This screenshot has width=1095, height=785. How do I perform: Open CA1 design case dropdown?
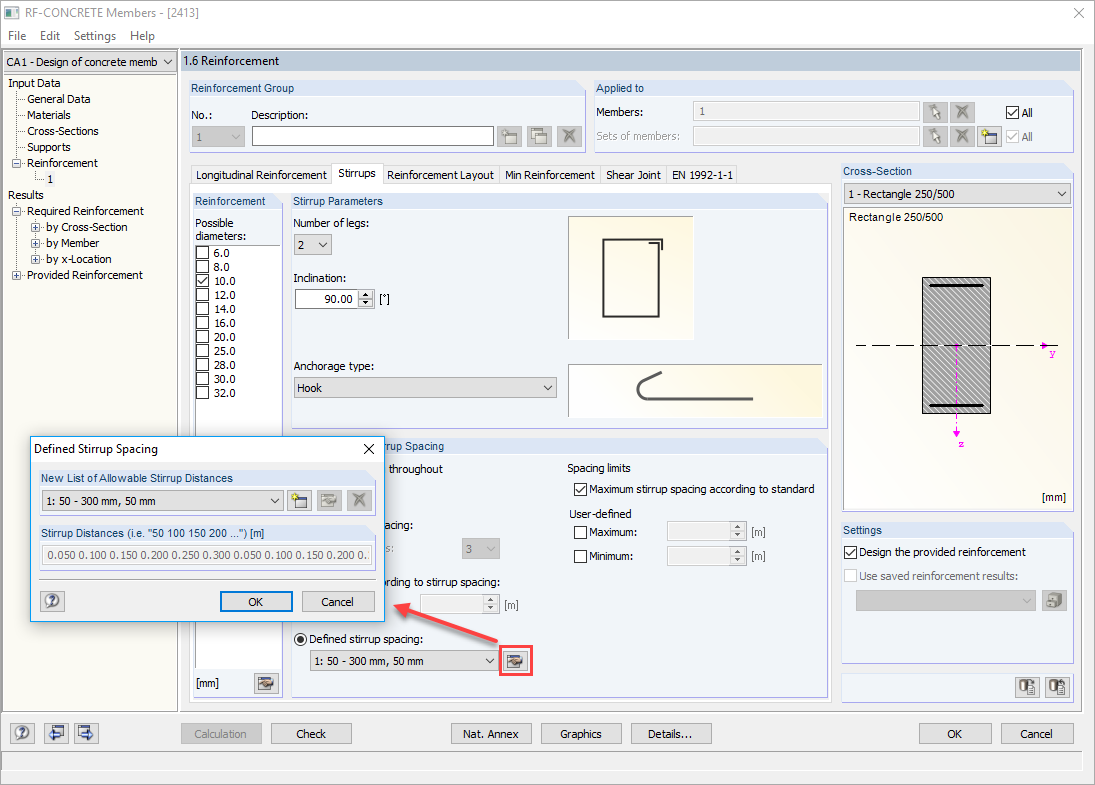coord(89,62)
